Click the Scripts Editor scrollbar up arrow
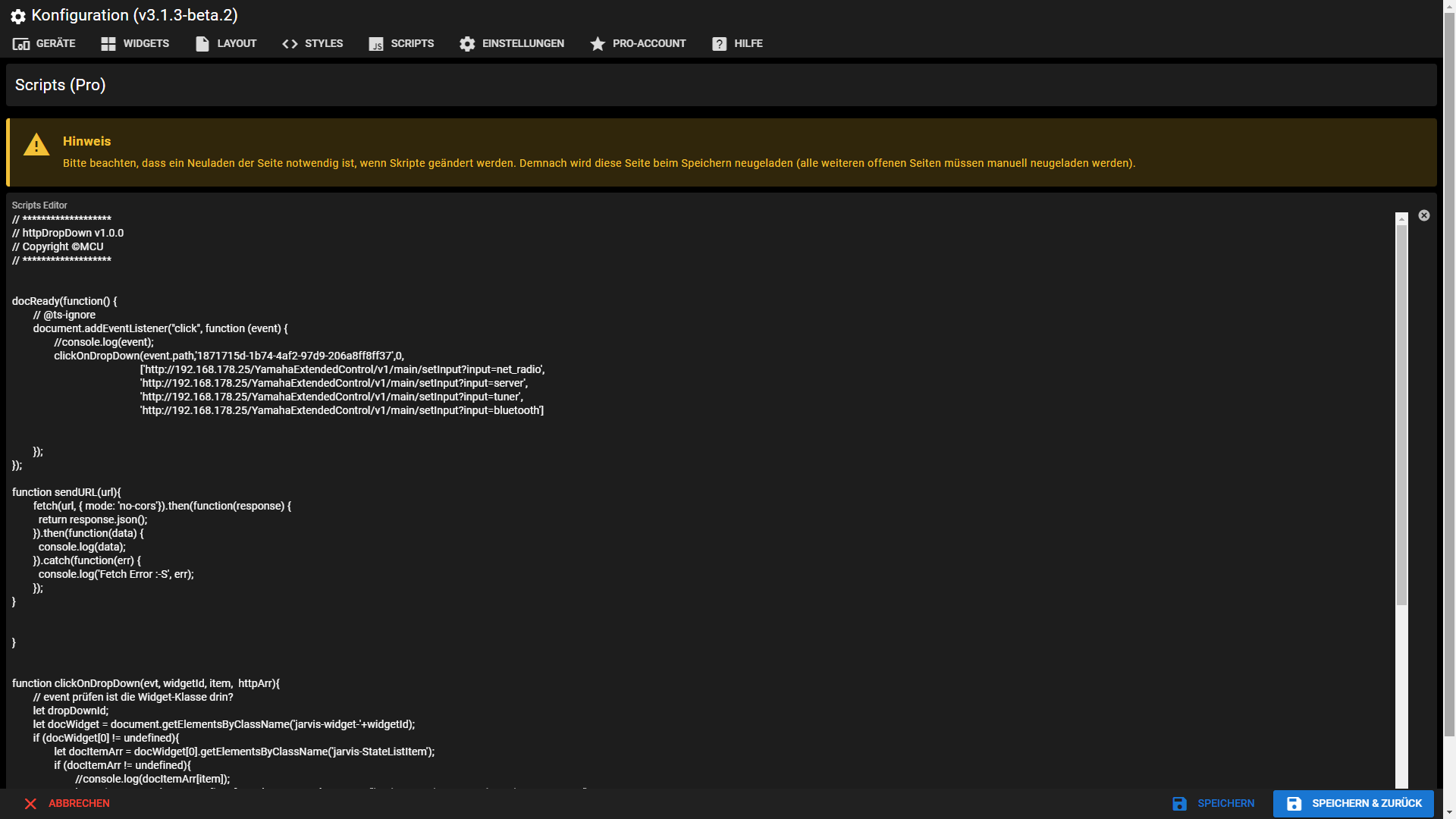Screen dimensions: 1456x819 coord(1401,218)
